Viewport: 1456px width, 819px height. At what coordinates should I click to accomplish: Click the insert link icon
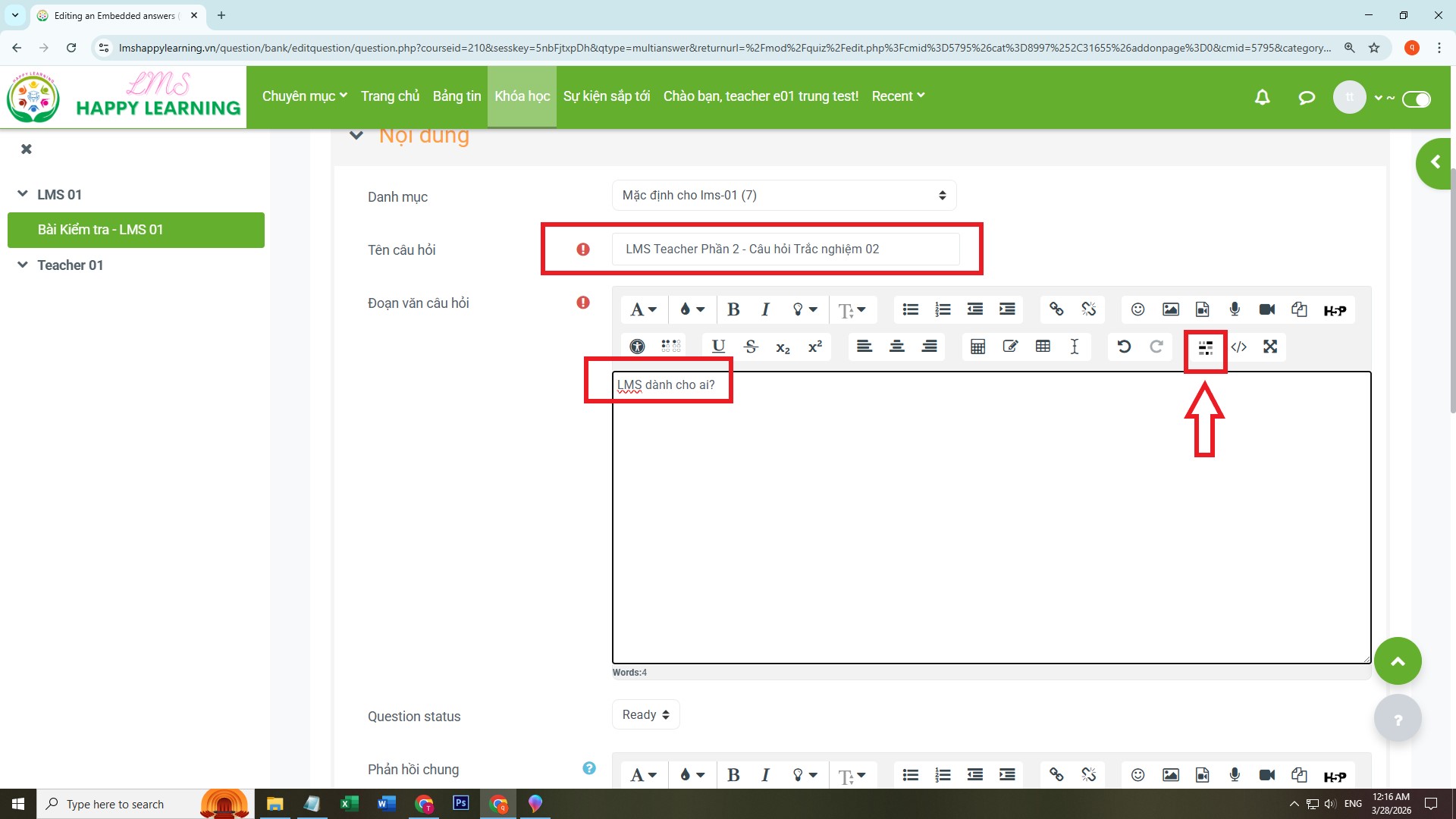1056,309
